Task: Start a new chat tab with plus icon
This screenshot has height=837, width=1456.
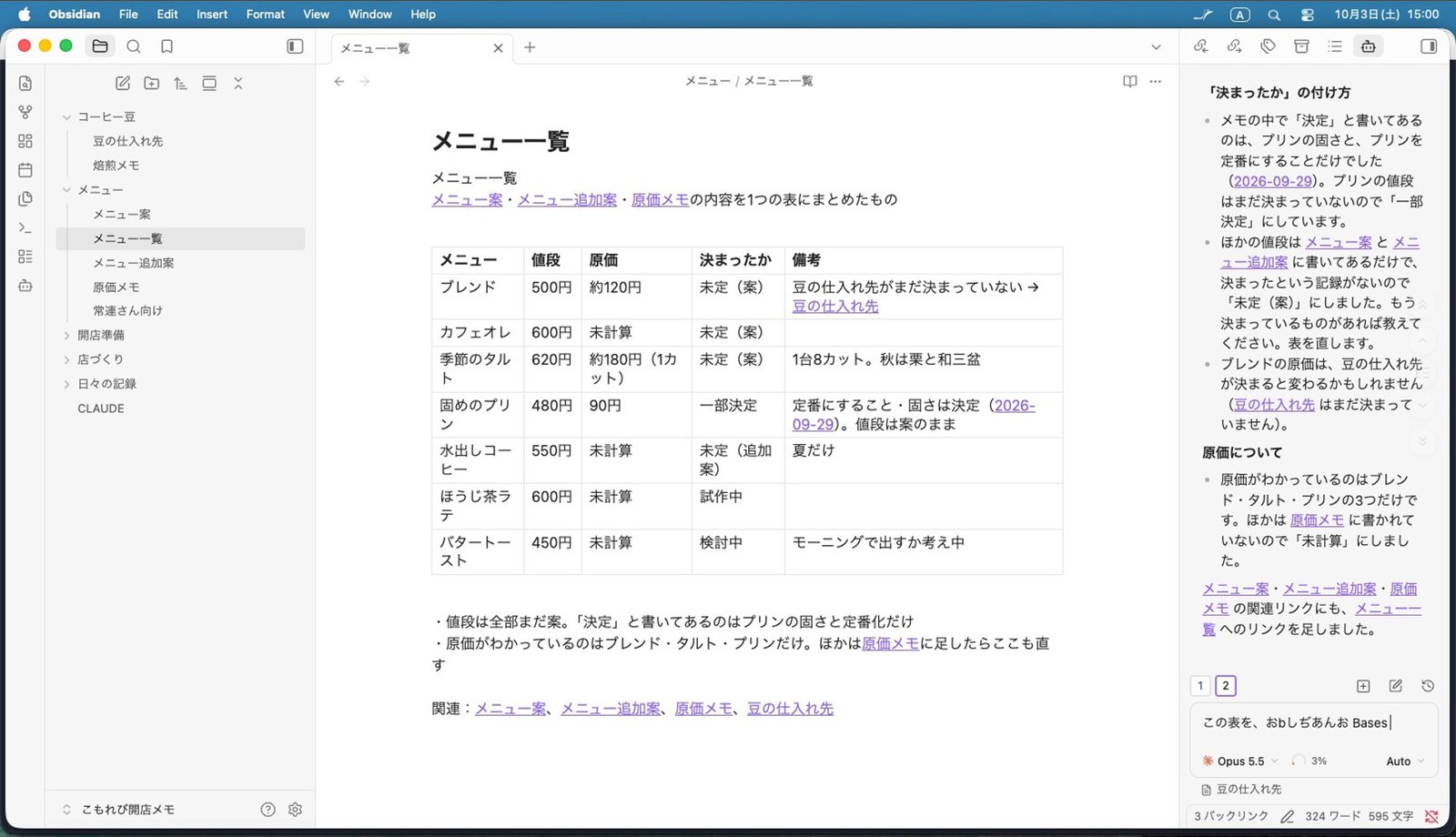Action: (1363, 686)
